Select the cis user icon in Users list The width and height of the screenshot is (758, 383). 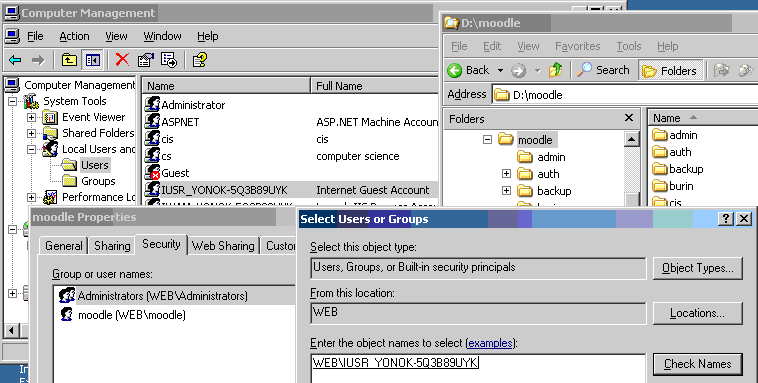[152, 139]
